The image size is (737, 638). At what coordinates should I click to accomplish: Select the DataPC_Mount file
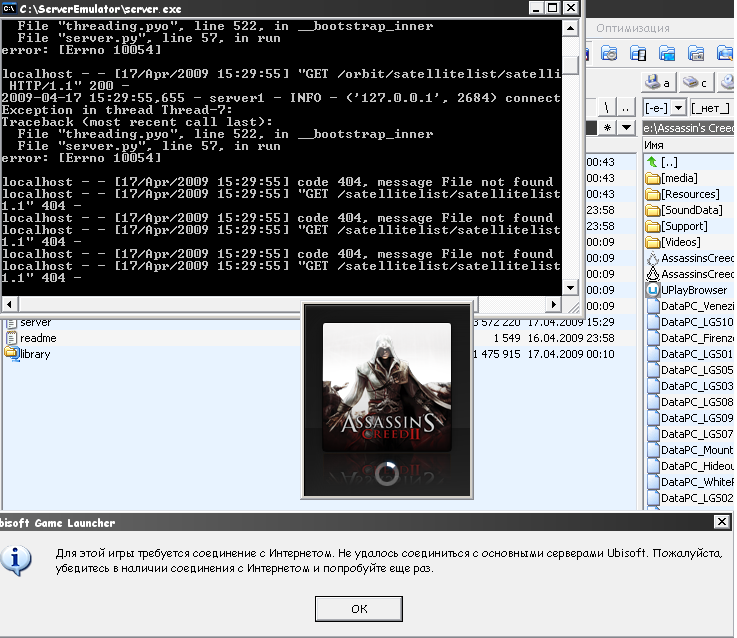[690, 450]
